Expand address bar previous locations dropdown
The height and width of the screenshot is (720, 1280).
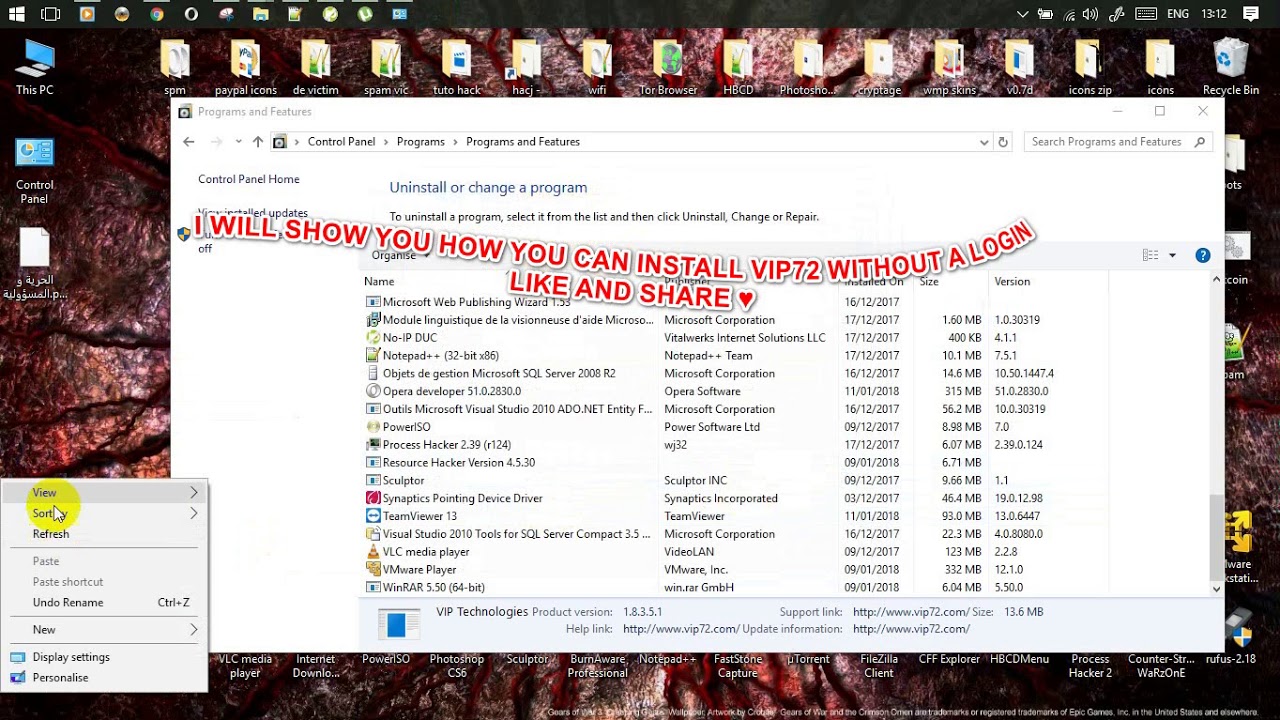[984, 142]
